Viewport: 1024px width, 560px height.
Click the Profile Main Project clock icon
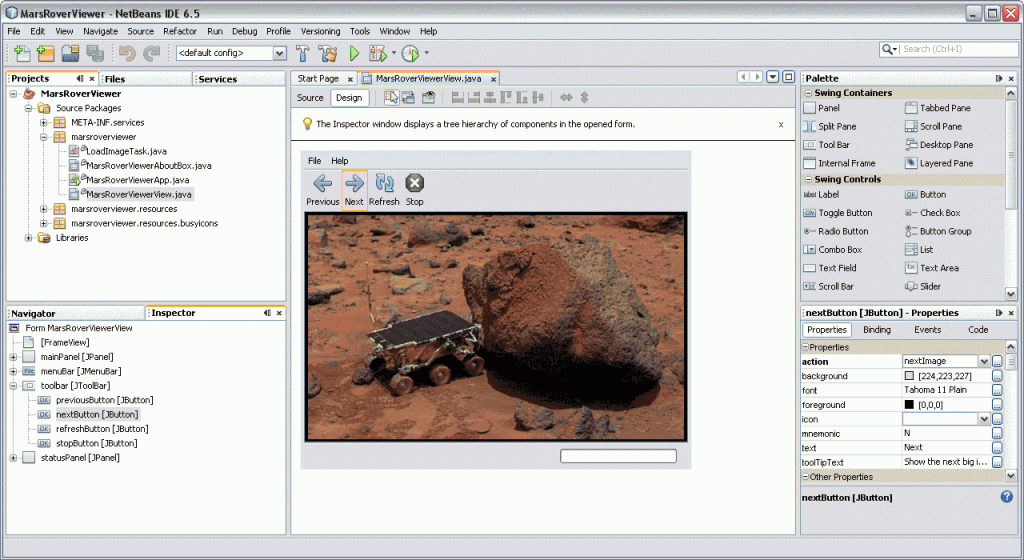pos(410,53)
